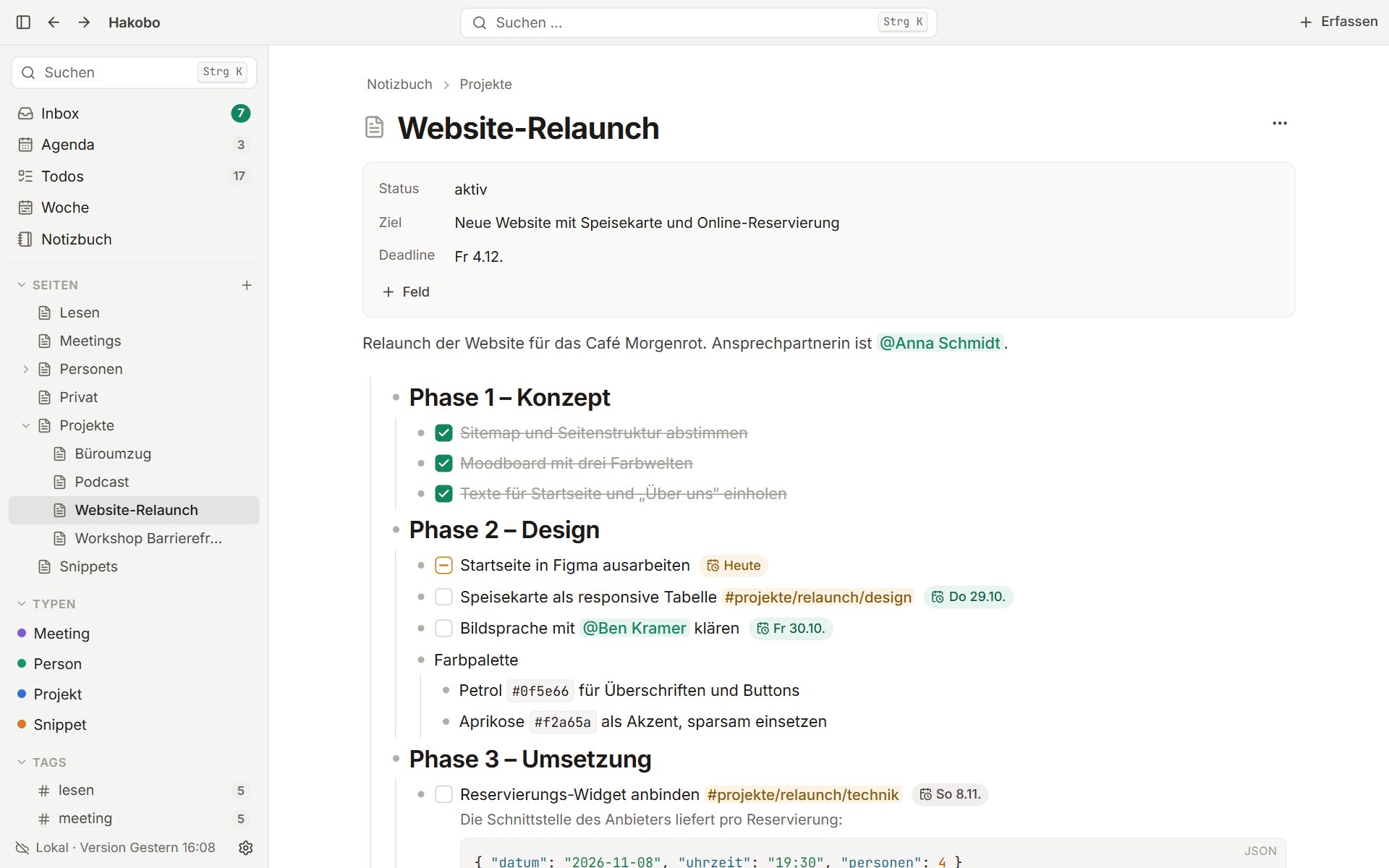Toggle Startseite in Figma ausarbeiten checkbox
Image resolution: width=1389 pixels, height=868 pixels.
[443, 566]
